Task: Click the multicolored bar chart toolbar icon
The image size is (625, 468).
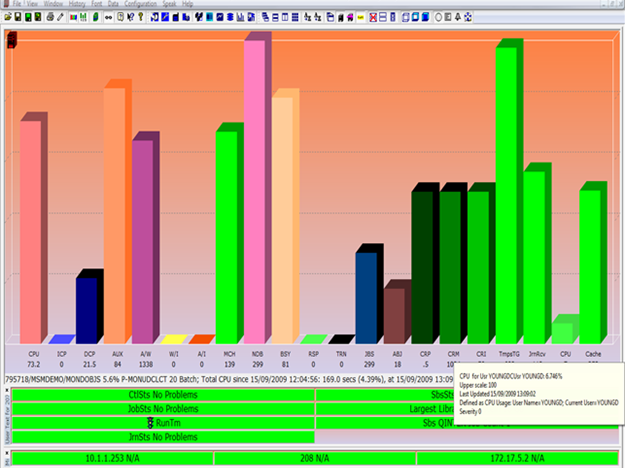Action: (x=74, y=17)
